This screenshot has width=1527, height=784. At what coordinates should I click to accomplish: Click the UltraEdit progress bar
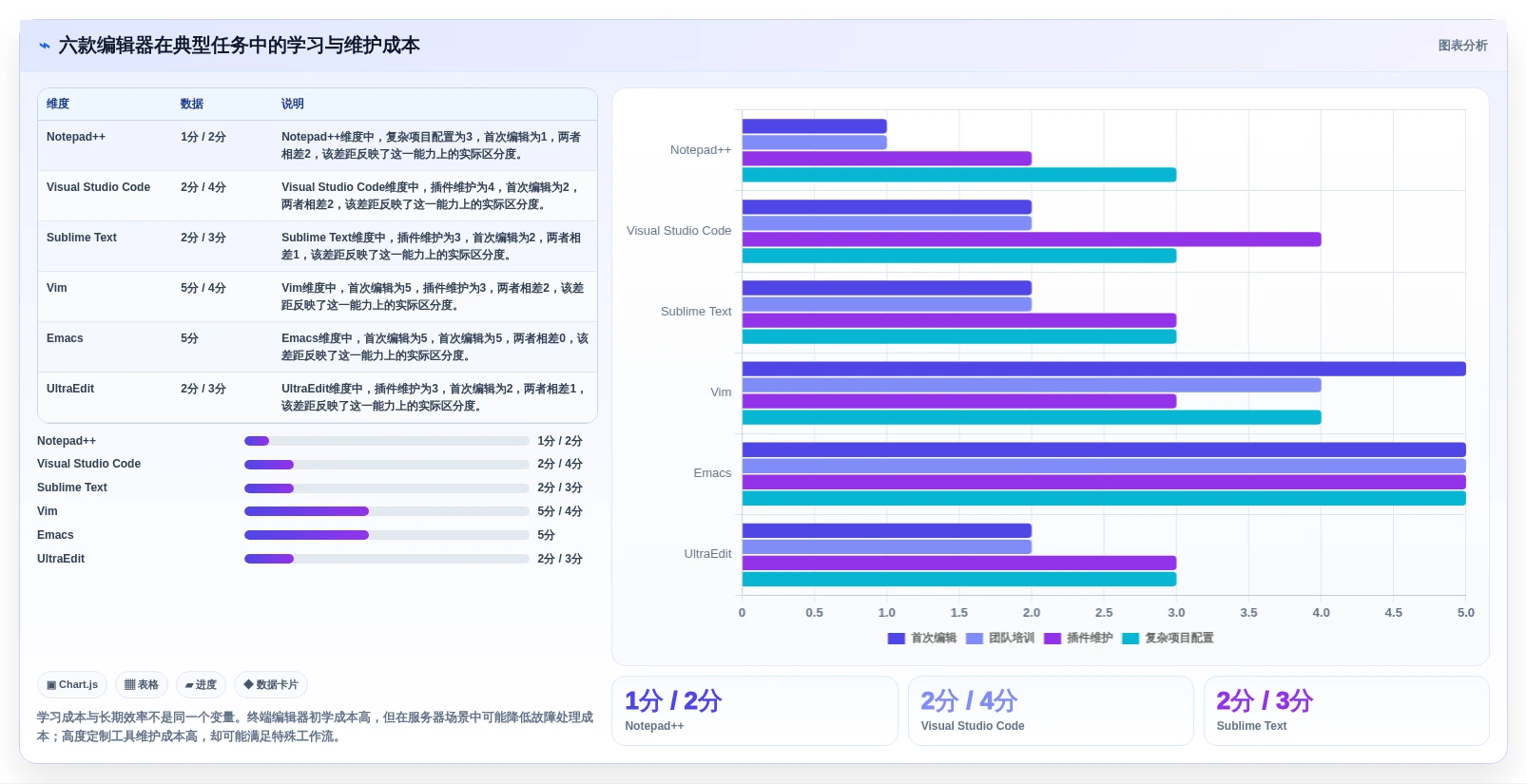tap(386, 559)
